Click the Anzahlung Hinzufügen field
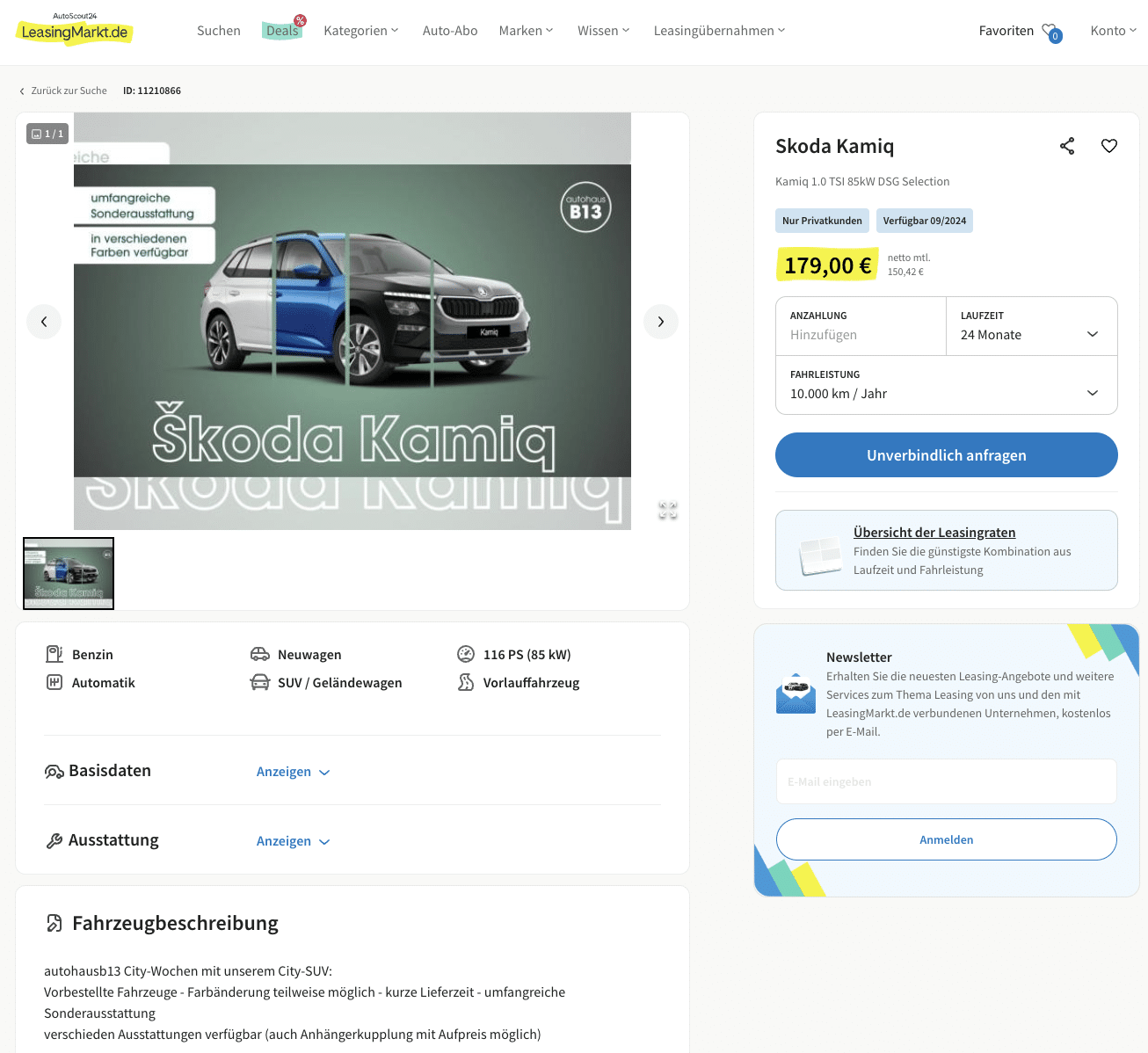Viewport: 1148px width, 1053px height. 861,326
